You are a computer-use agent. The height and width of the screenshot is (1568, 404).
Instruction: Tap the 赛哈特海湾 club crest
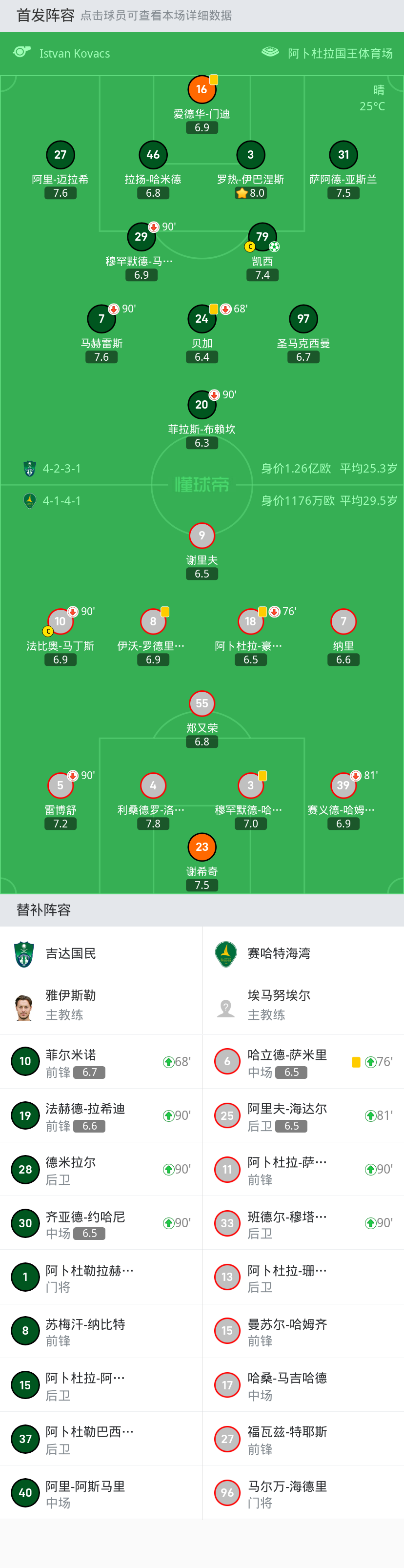click(226, 954)
